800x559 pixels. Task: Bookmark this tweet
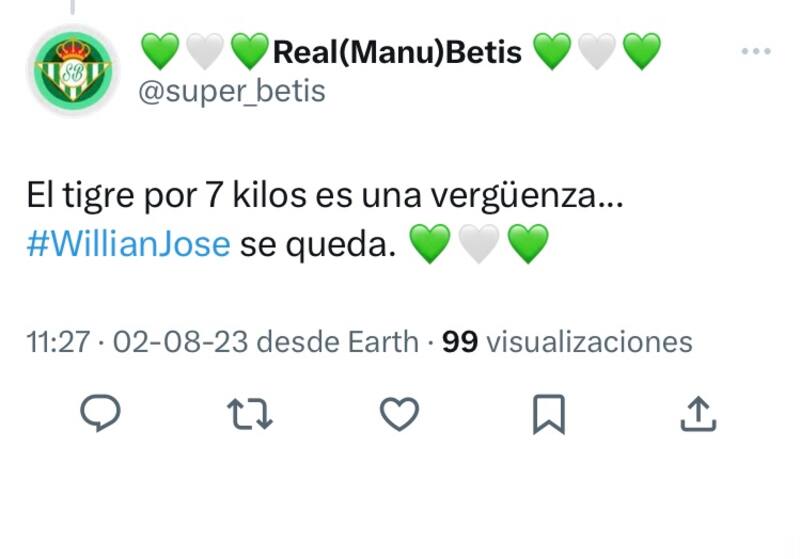548,413
